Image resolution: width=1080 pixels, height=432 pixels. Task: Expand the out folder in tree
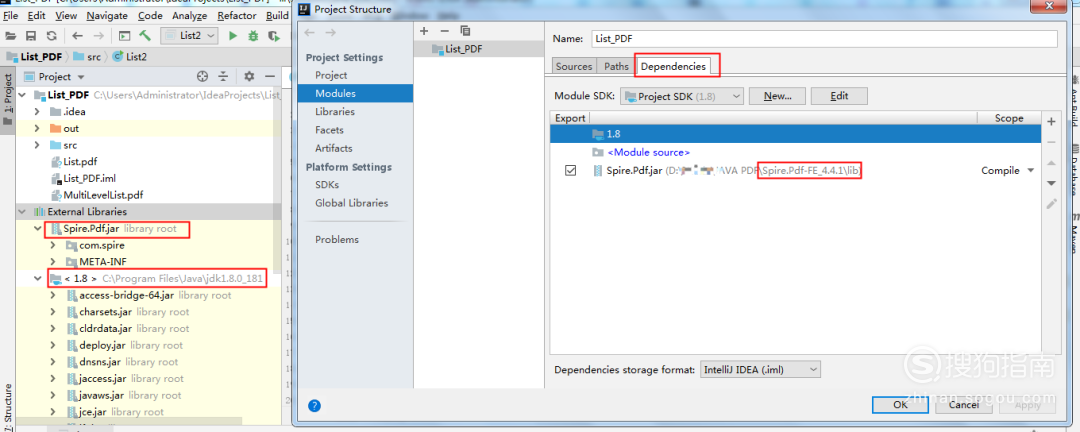(x=38, y=128)
